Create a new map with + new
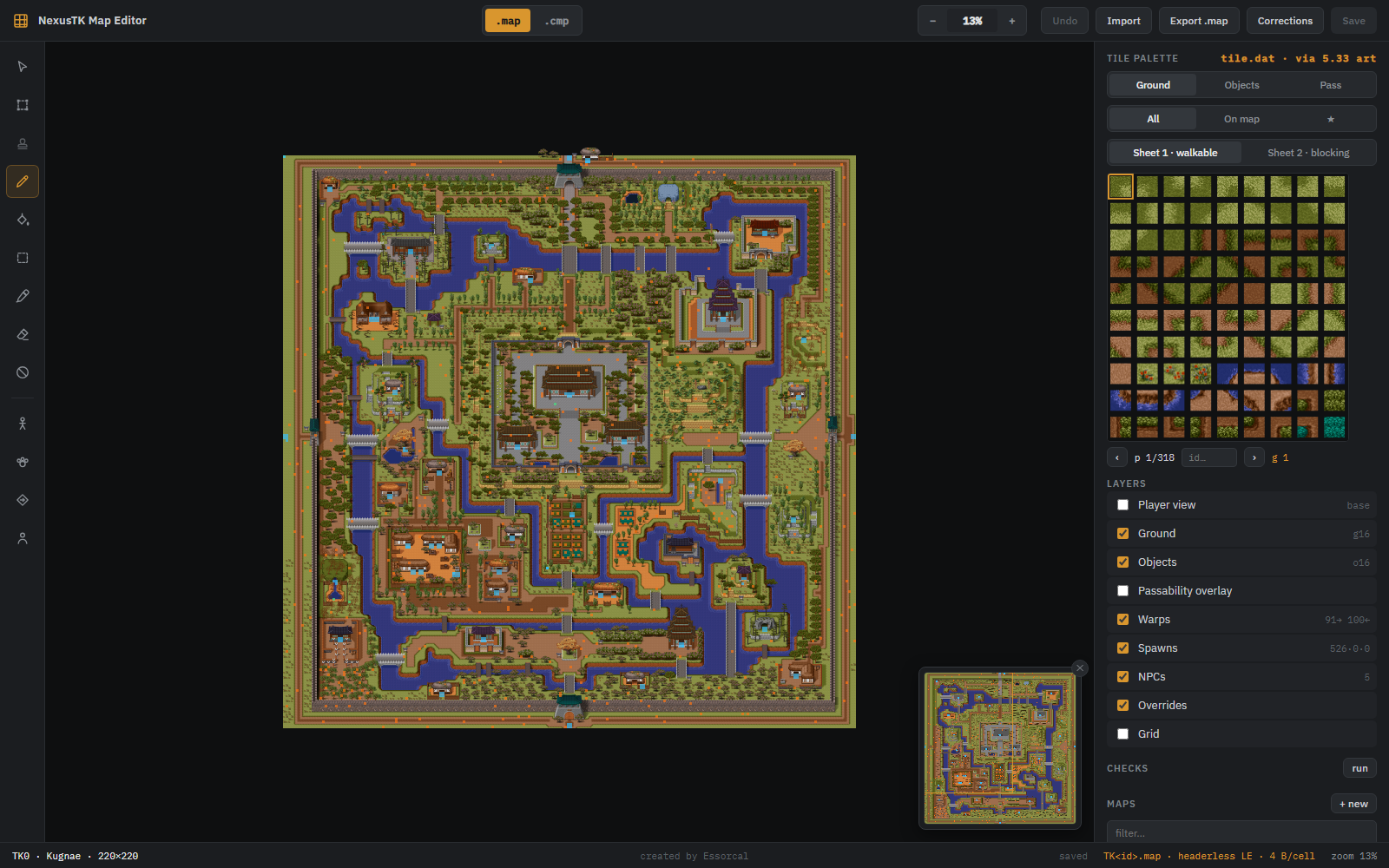 (1353, 804)
